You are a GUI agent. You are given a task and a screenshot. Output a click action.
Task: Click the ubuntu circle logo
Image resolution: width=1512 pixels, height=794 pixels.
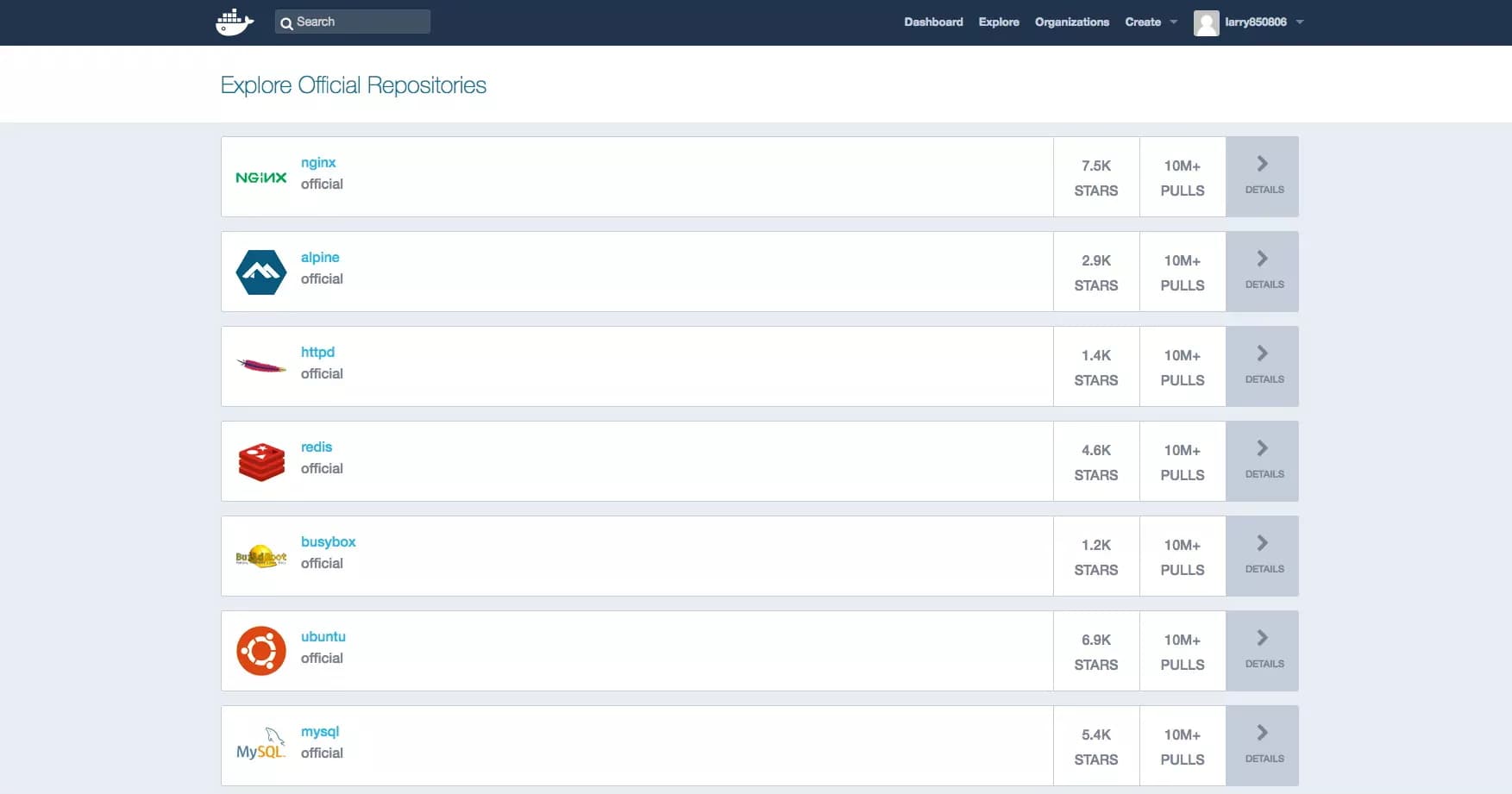260,650
